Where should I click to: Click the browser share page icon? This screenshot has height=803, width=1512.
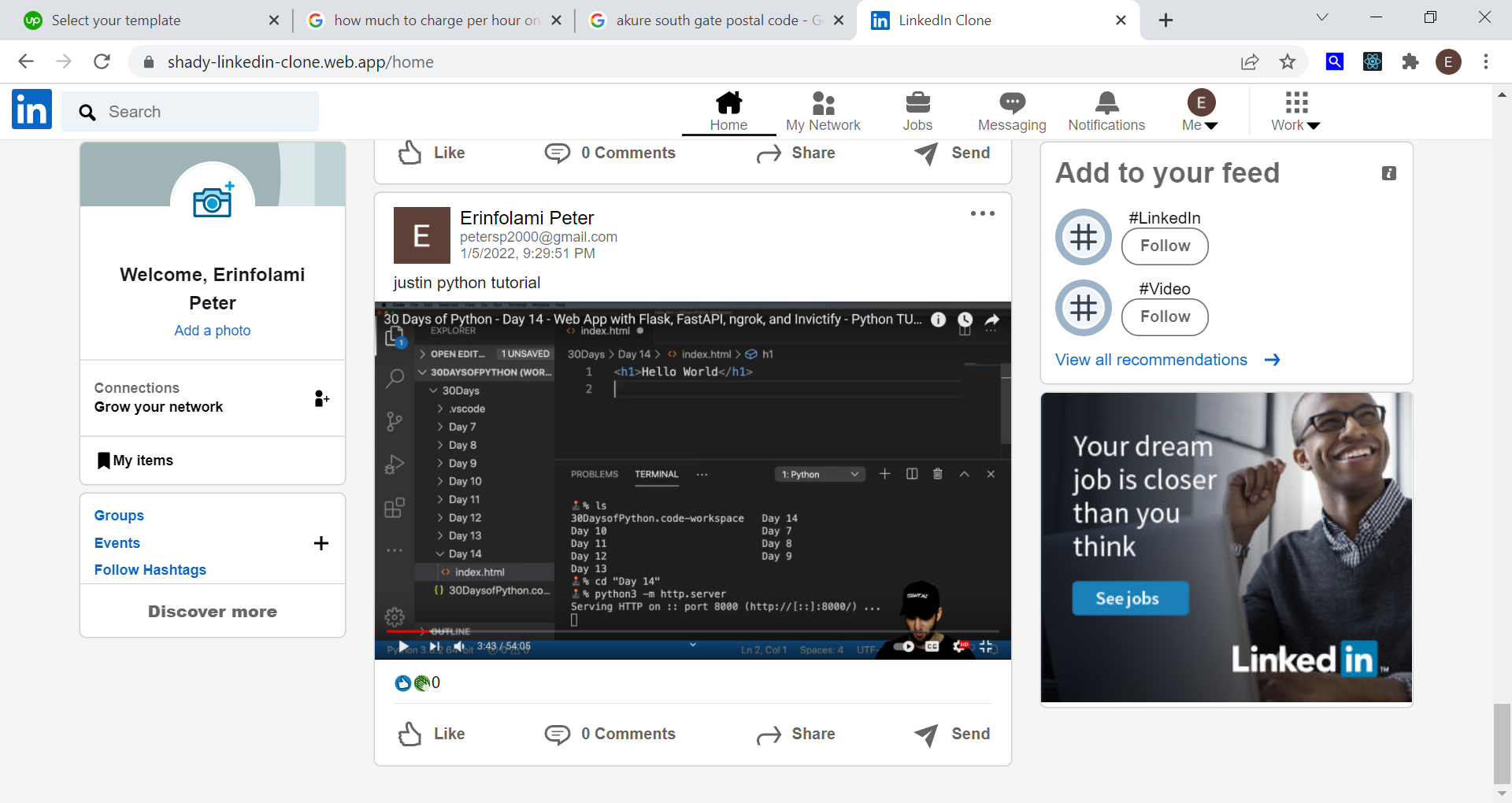(1250, 61)
